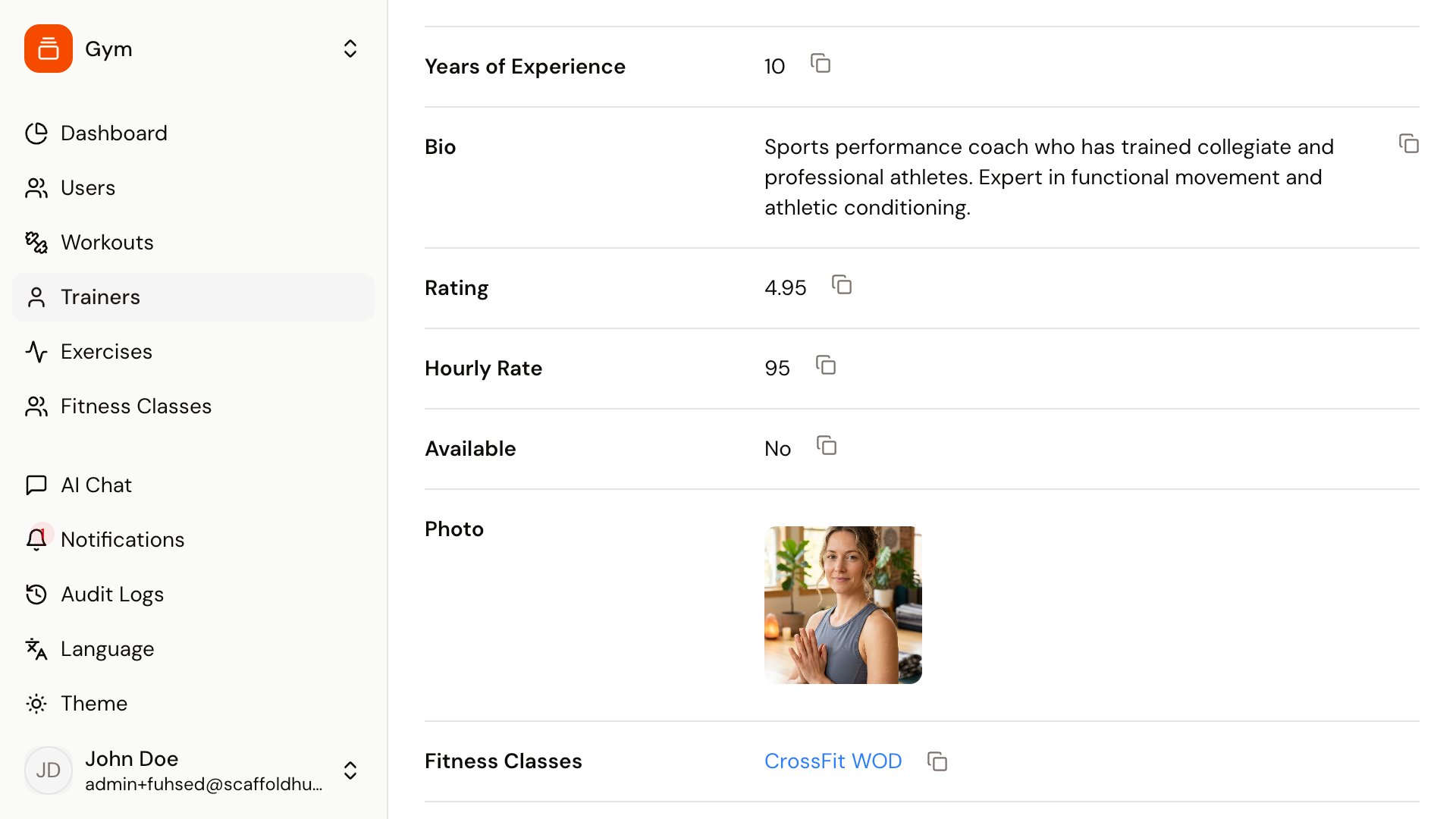Open the AI Chat bubble icon
1456x819 pixels.
pyautogui.click(x=36, y=485)
